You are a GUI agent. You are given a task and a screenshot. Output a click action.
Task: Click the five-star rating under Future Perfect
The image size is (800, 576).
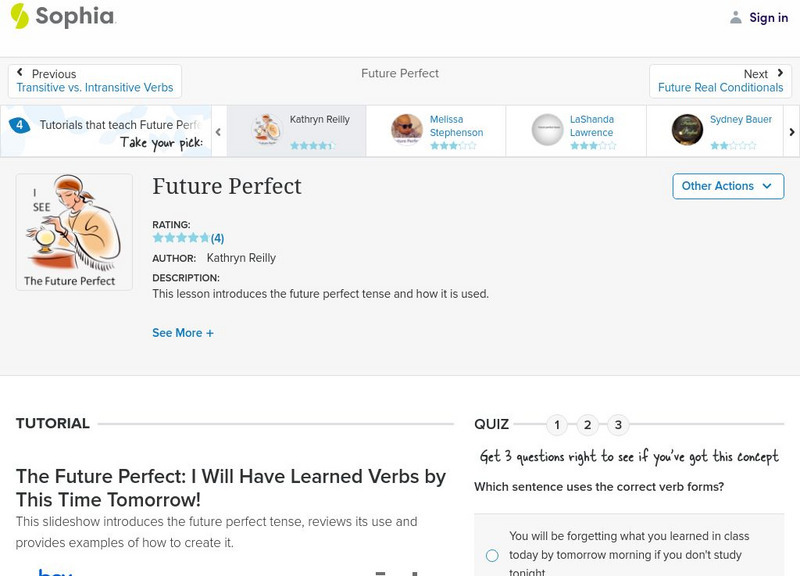181,238
